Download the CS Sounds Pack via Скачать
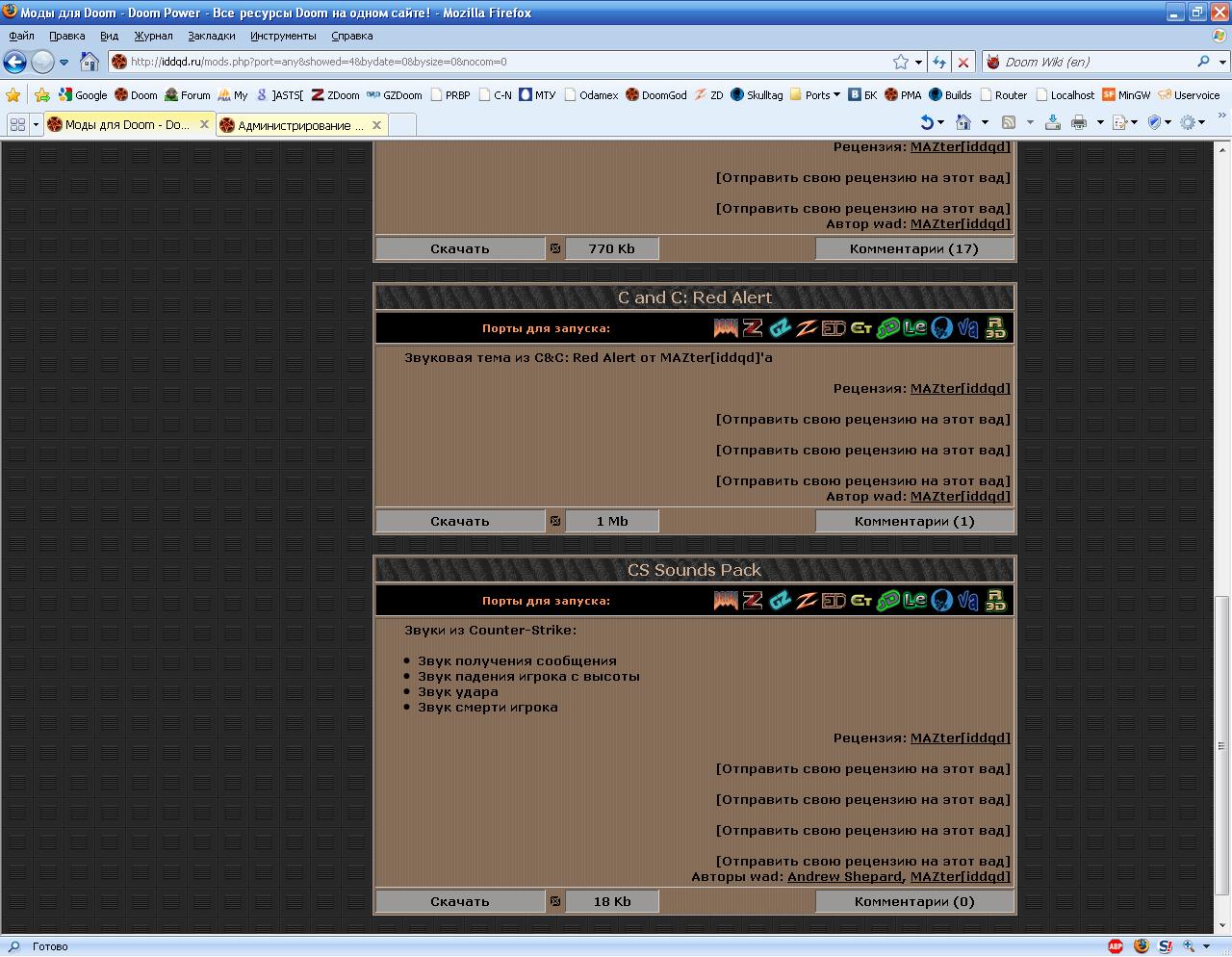 (x=460, y=901)
